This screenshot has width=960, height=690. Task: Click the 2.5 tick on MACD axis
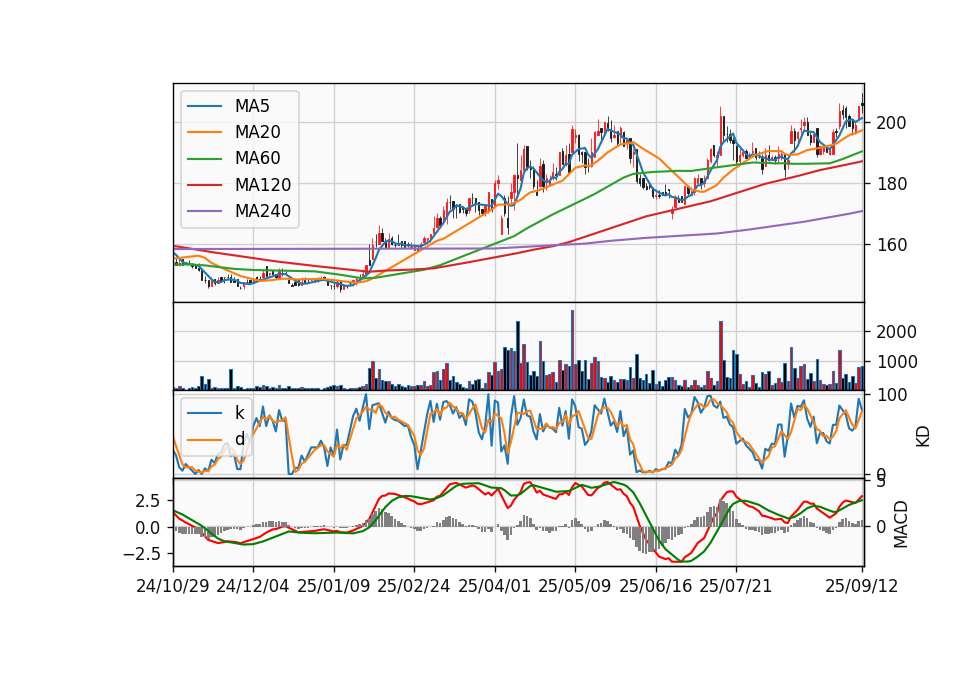pyautogui.click(x=148, y=501)
